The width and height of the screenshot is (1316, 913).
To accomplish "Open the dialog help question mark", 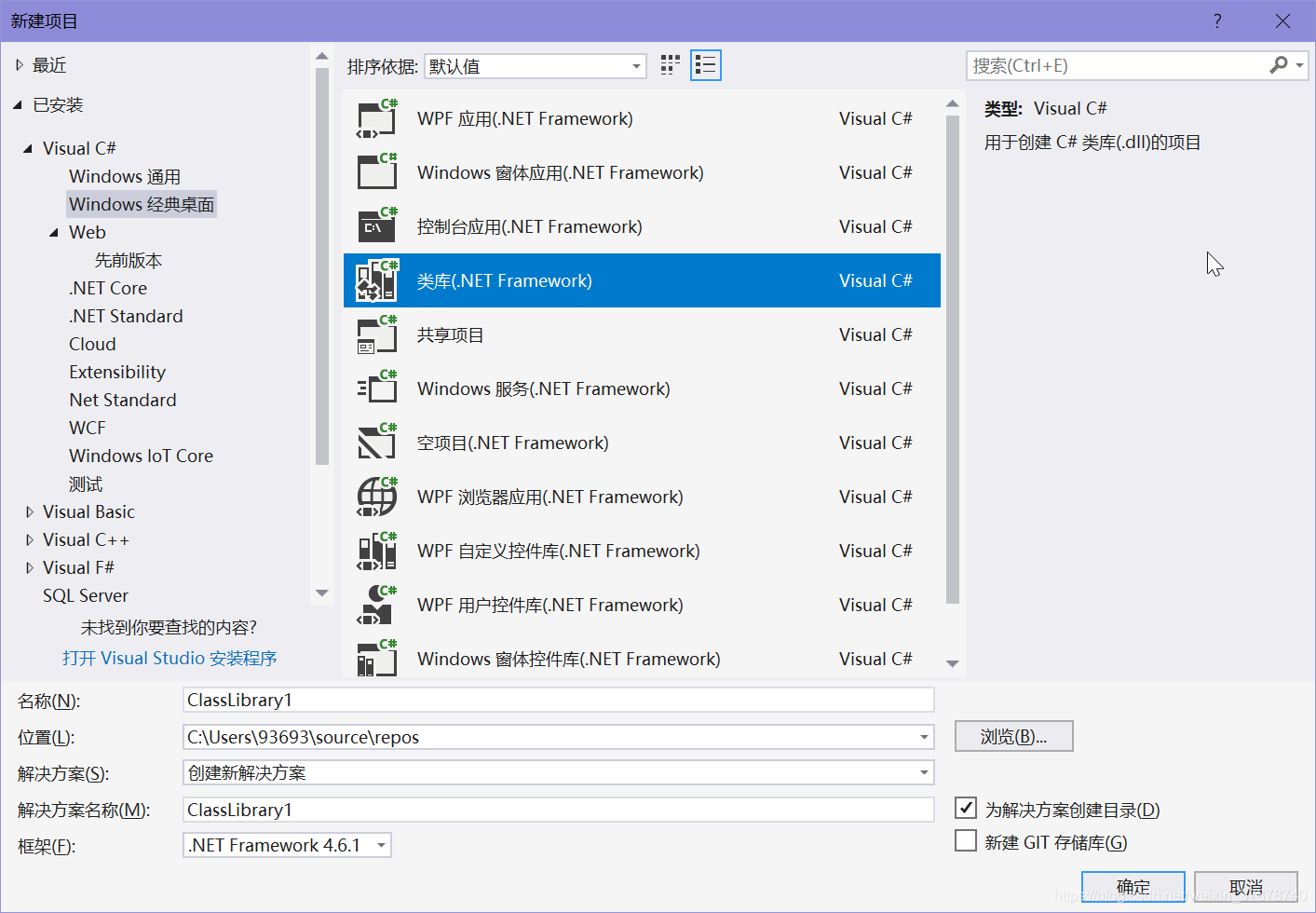I will click(1217, 20).
